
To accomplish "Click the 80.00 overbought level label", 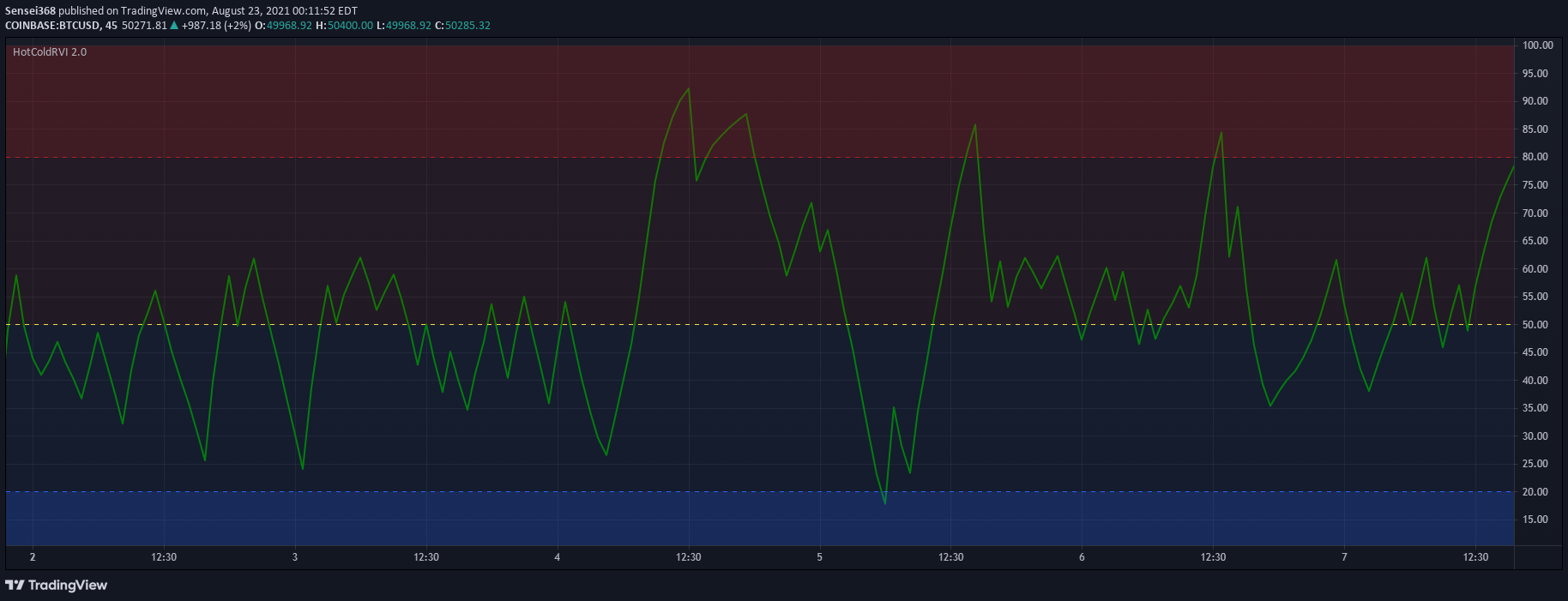I will coord(1535,157).
